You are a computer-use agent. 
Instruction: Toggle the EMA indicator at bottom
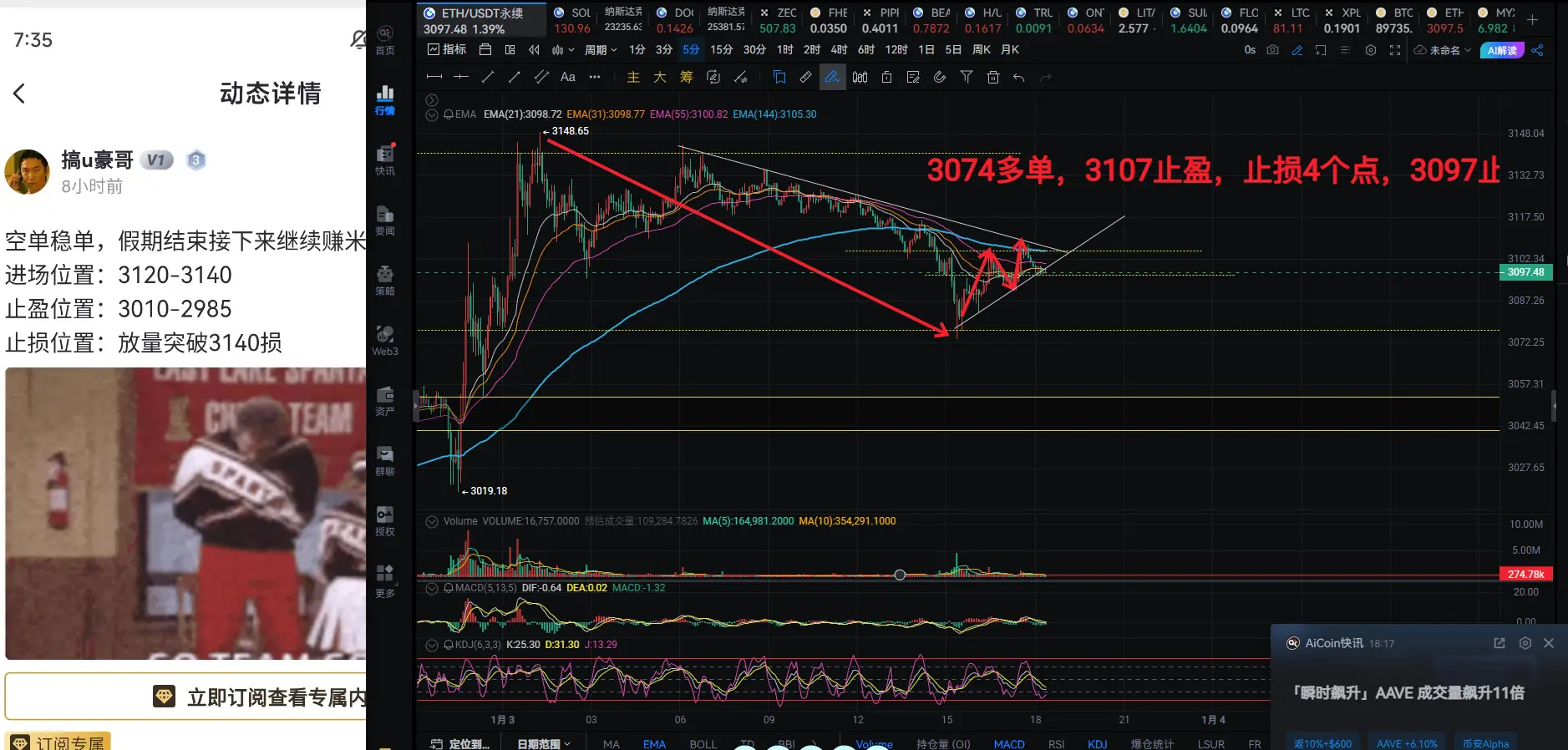click(654, 743)
